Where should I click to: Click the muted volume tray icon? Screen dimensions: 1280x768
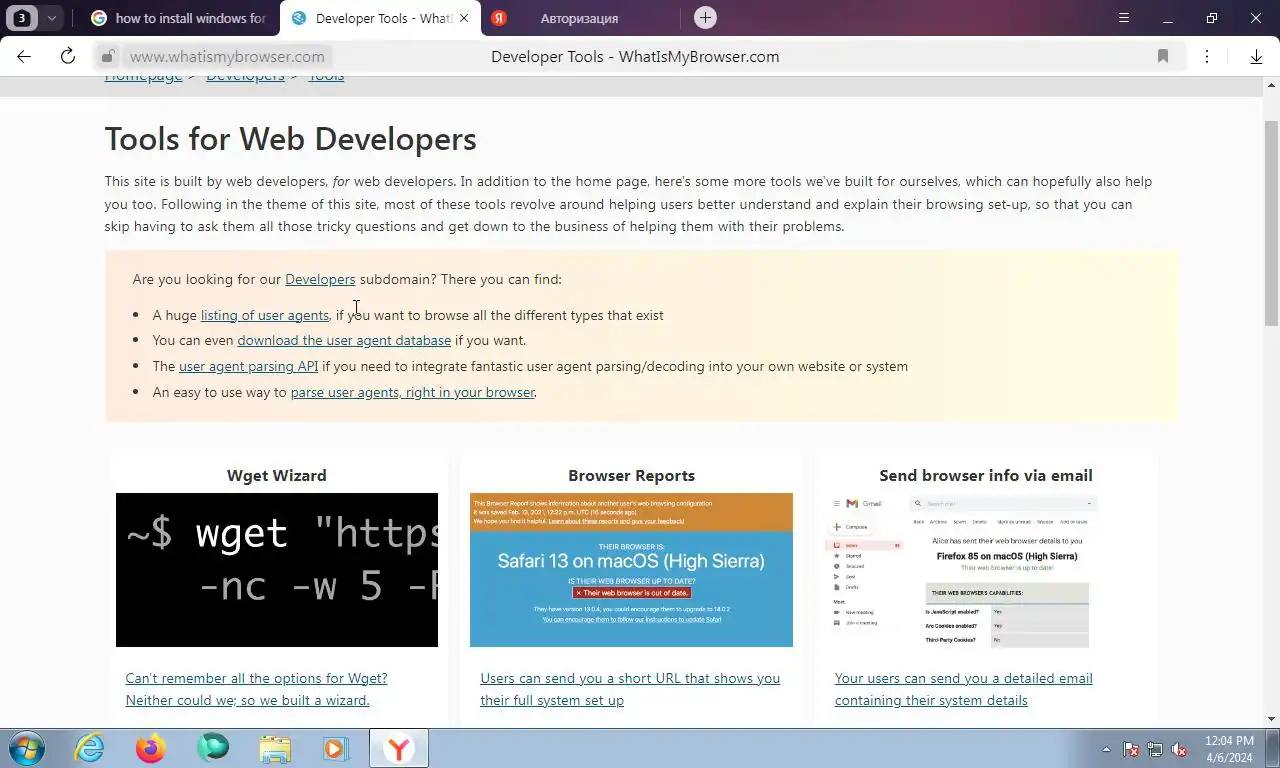(1179, 749)
